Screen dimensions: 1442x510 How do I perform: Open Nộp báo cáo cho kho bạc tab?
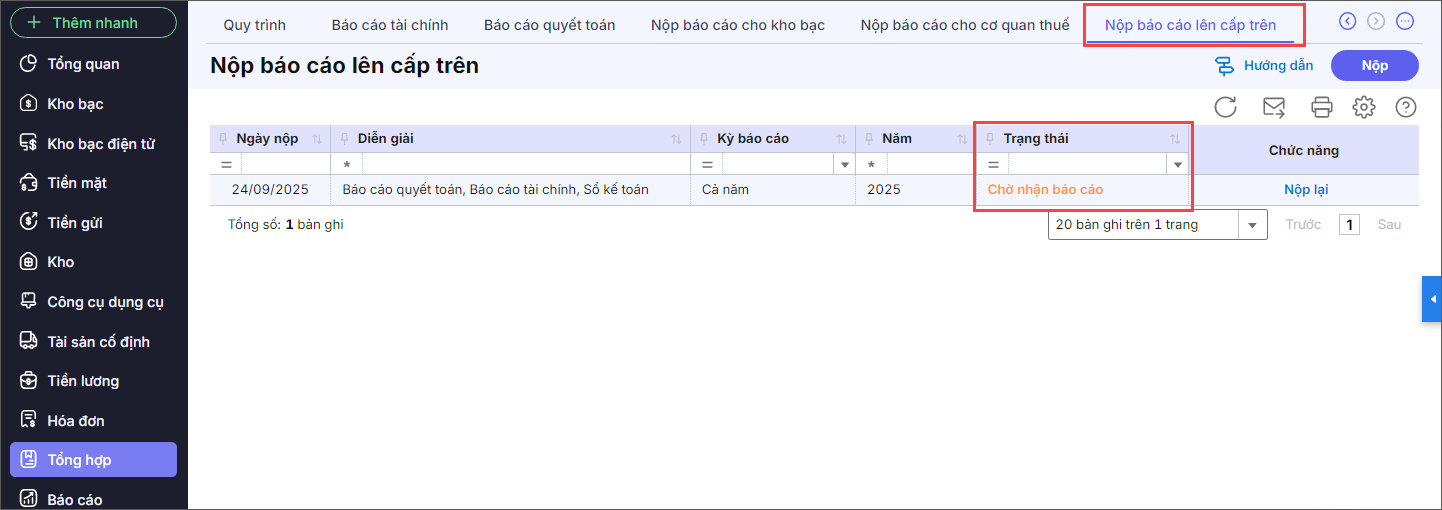pyautogui.click(x=737, y=25)
